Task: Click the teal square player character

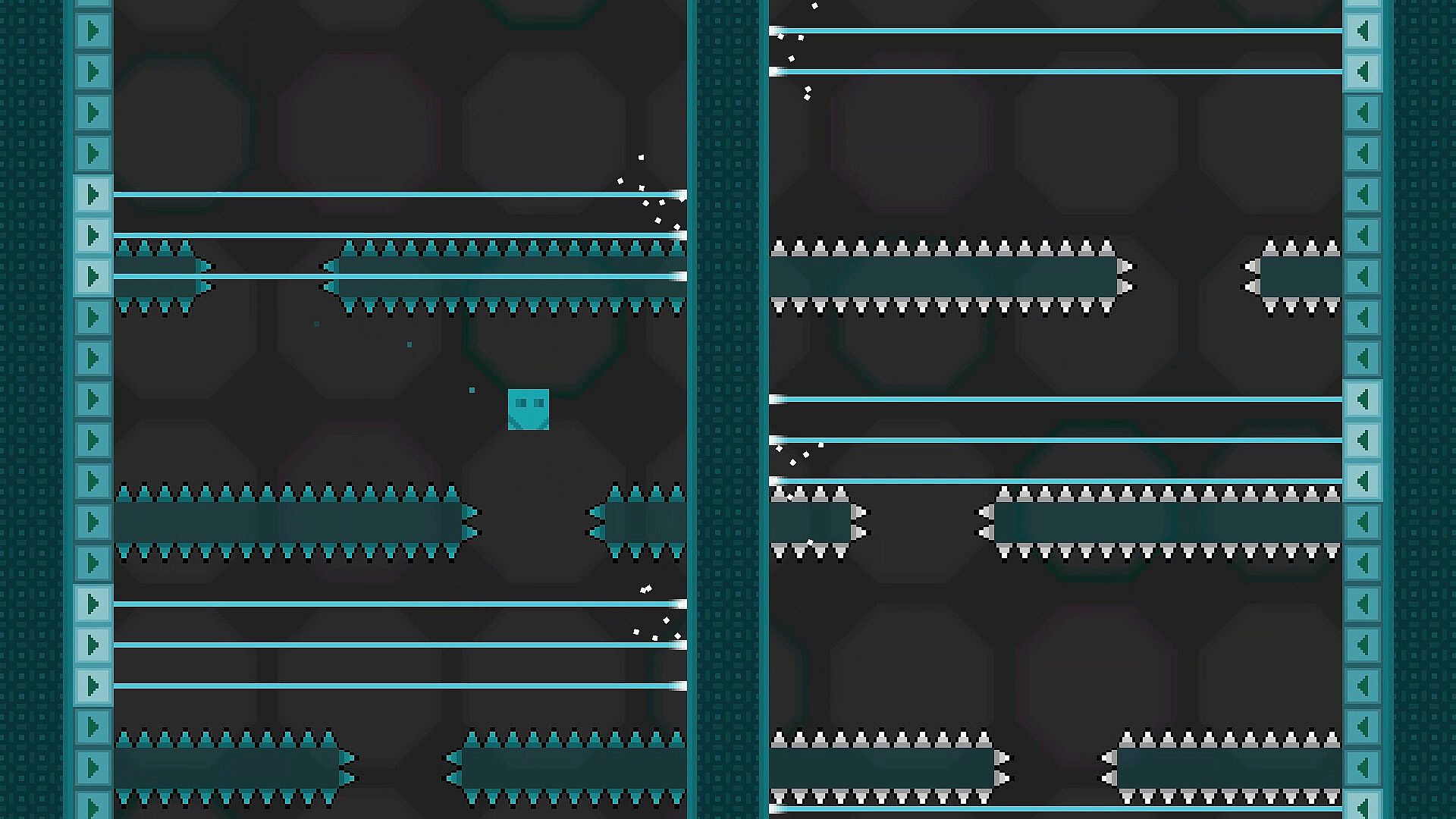Action: 528,409
